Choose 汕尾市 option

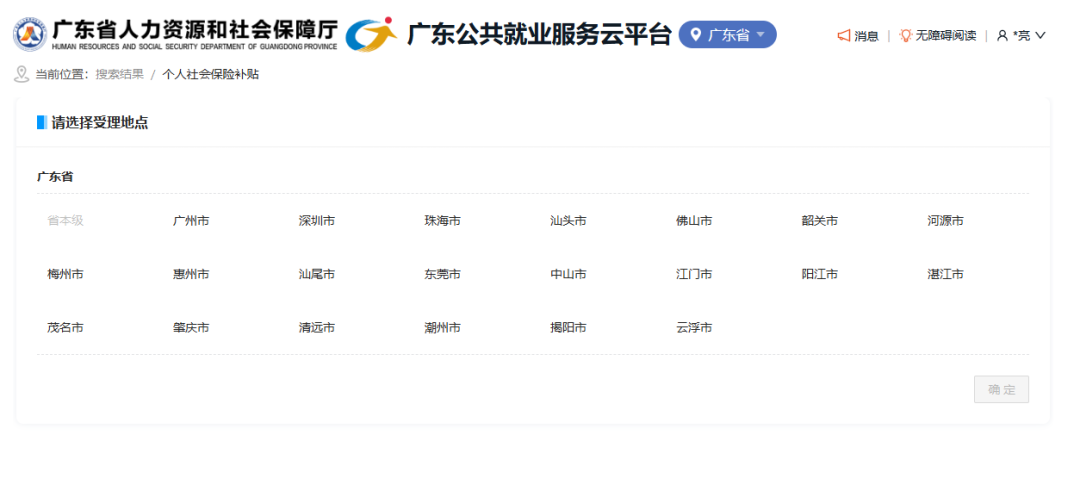click(x=317, y=274)
